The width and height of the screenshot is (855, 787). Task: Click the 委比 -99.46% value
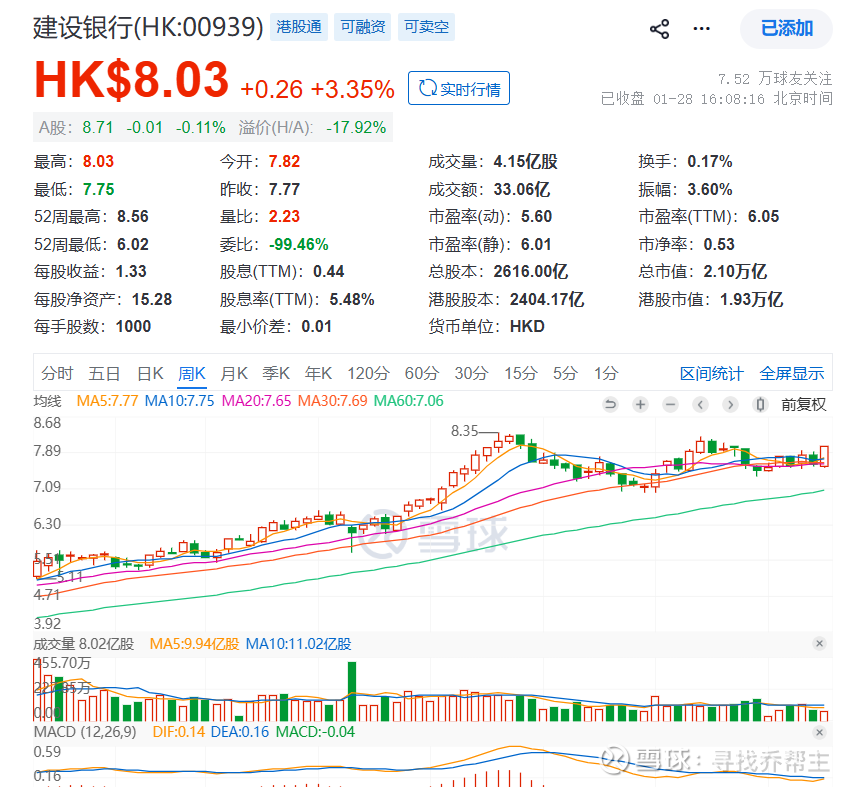(x=299, y=244)
